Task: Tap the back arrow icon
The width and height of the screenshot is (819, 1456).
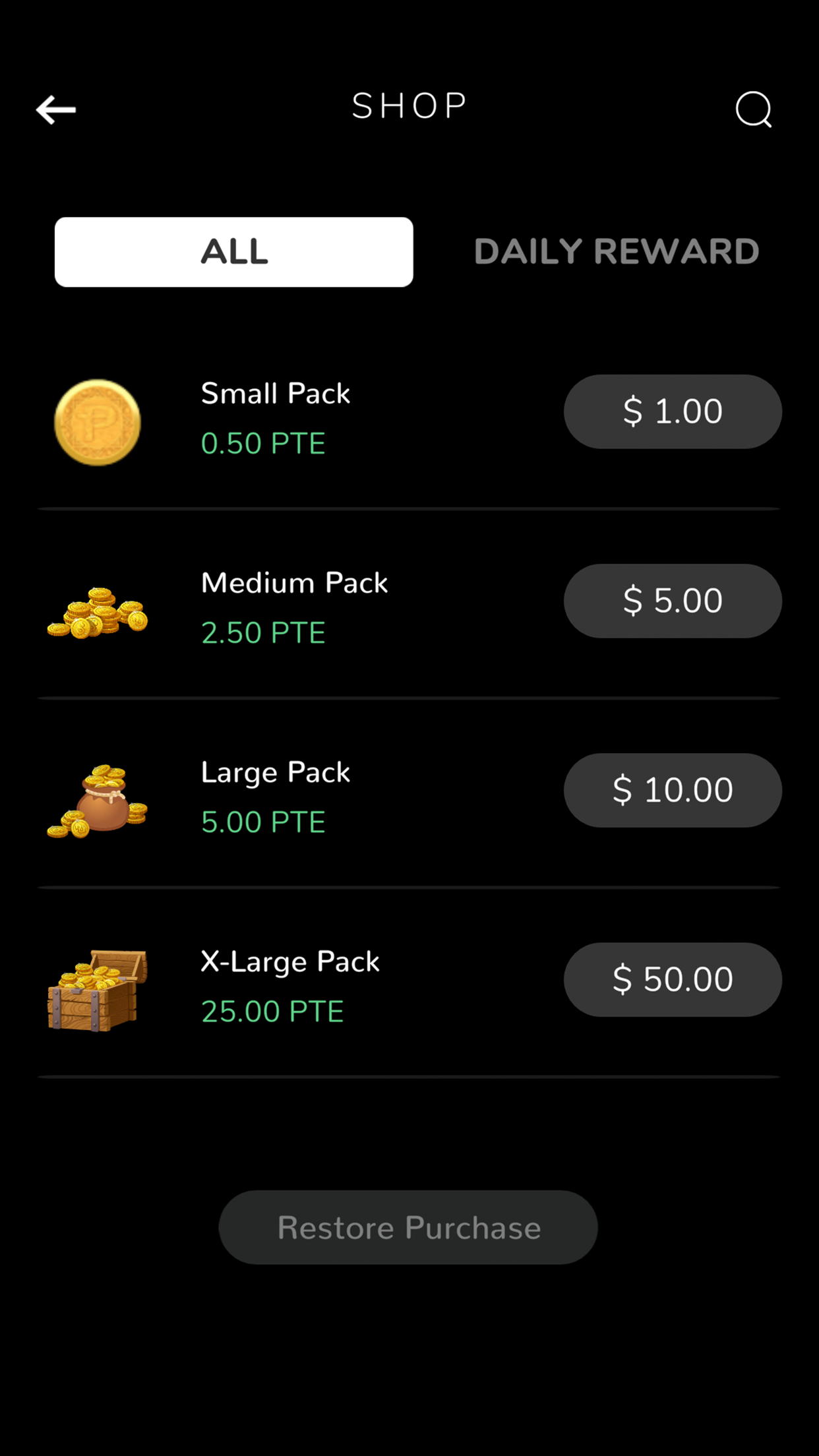Action: coord(56,109)
